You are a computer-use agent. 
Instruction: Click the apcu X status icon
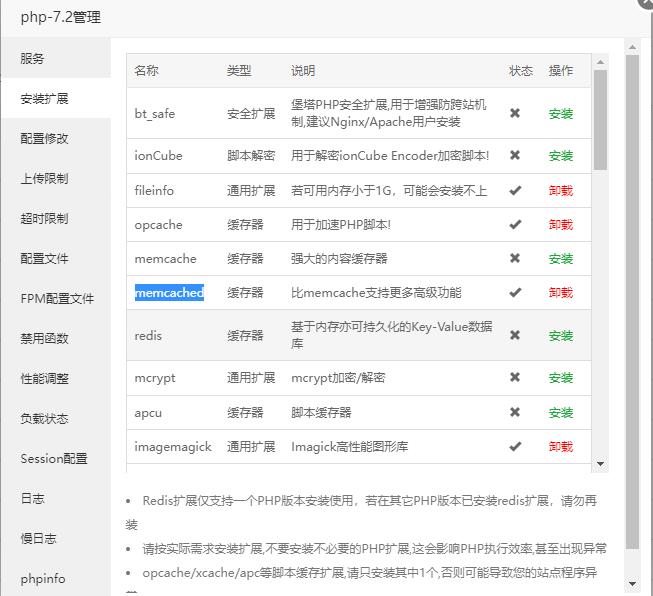515,412
